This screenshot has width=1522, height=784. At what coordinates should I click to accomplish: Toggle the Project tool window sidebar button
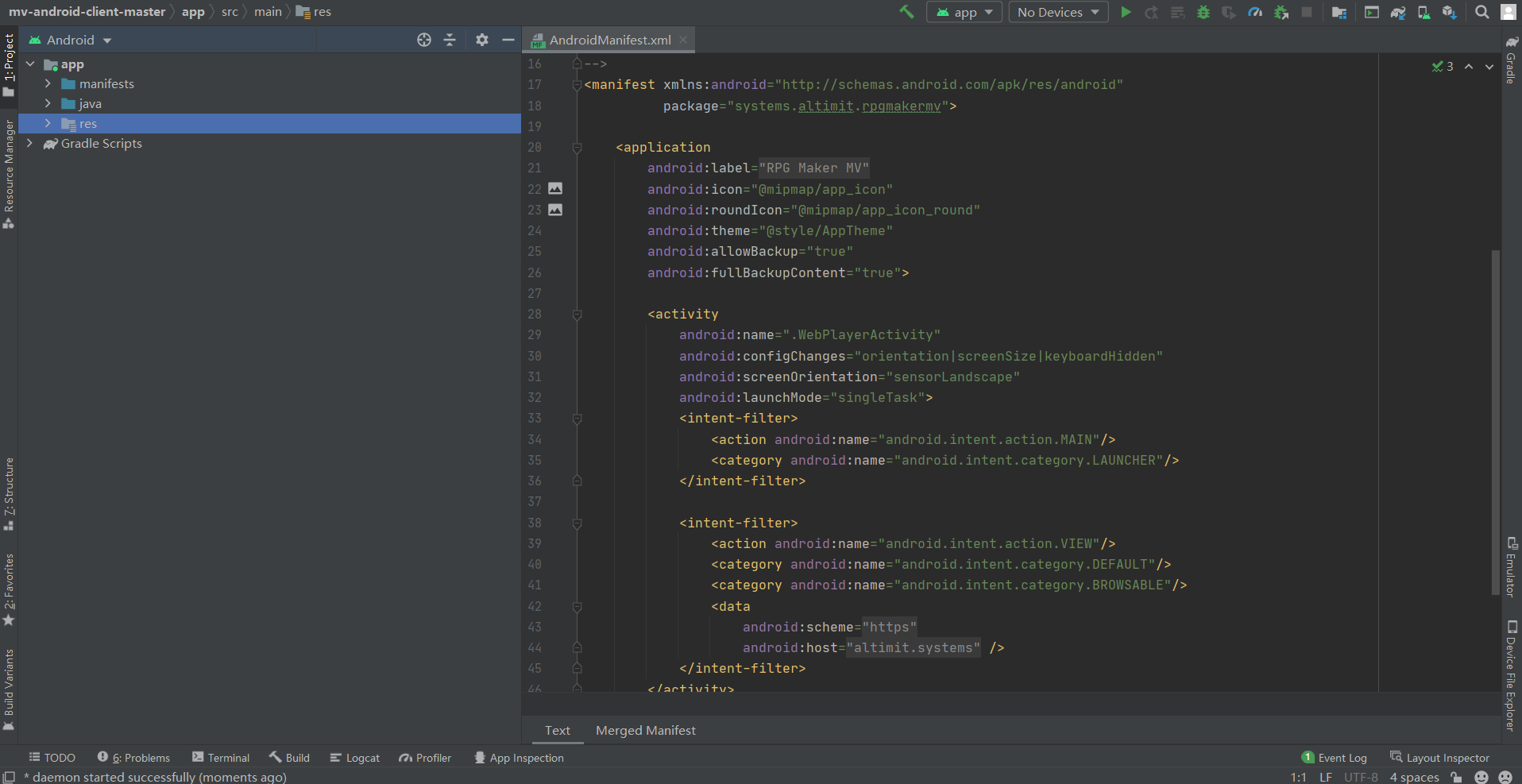(9, 64)
